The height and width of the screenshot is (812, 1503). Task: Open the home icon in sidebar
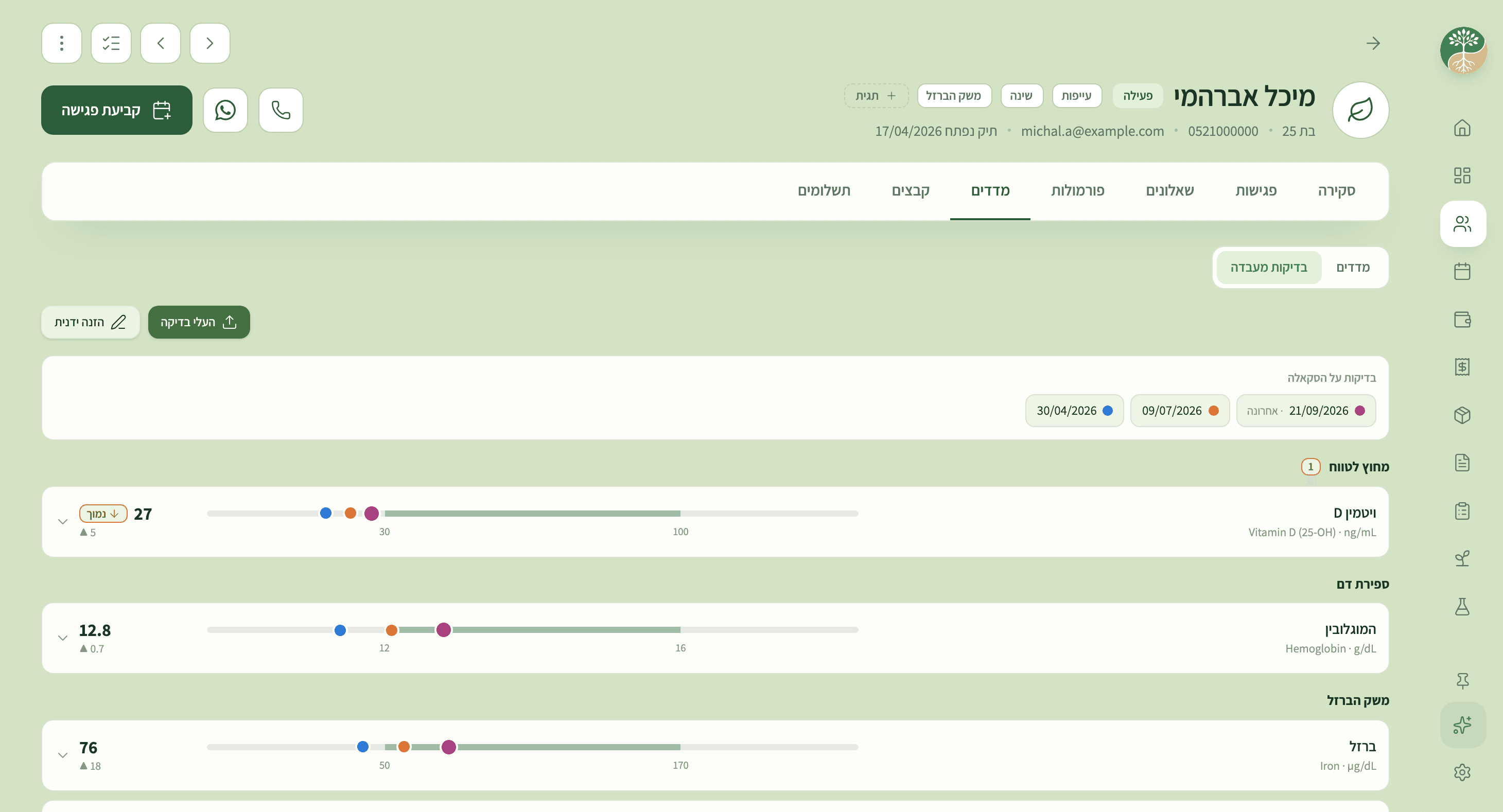pyautogui.click(x=1462, y=127)
